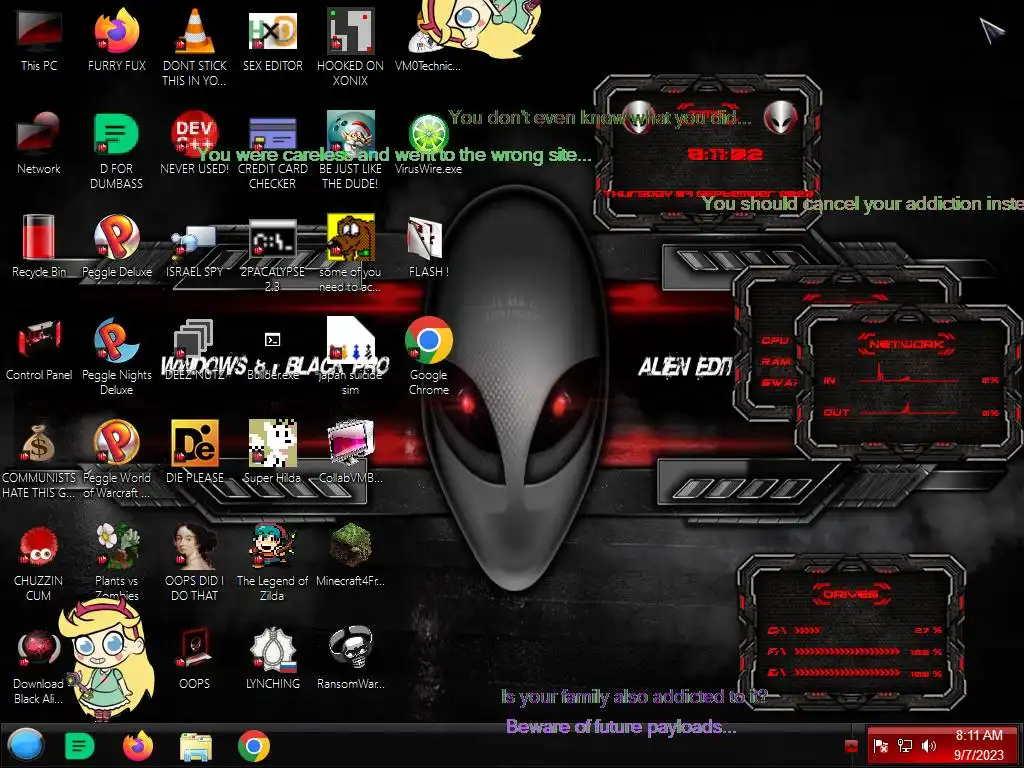Select the Peggle Deluxe shortcut
Image resolution: width=1024 pixels, height=768 pixels.
[116, 247]
